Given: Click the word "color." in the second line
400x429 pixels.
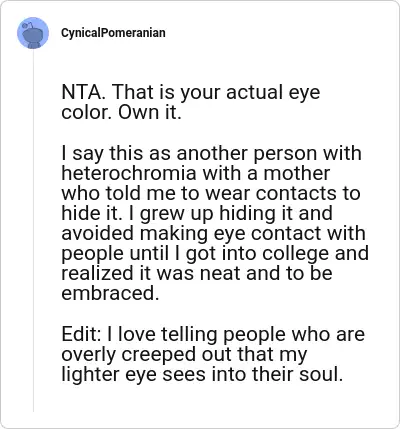Looking at the screenshot, I should (x=87, y=112).
